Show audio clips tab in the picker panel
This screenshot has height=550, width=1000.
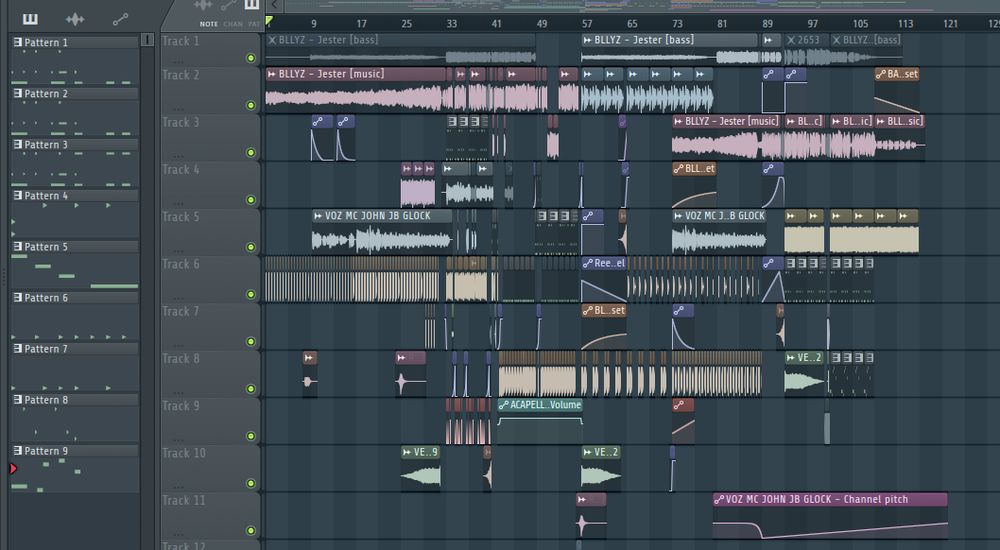pyautogui.click(x=75, y=19)
